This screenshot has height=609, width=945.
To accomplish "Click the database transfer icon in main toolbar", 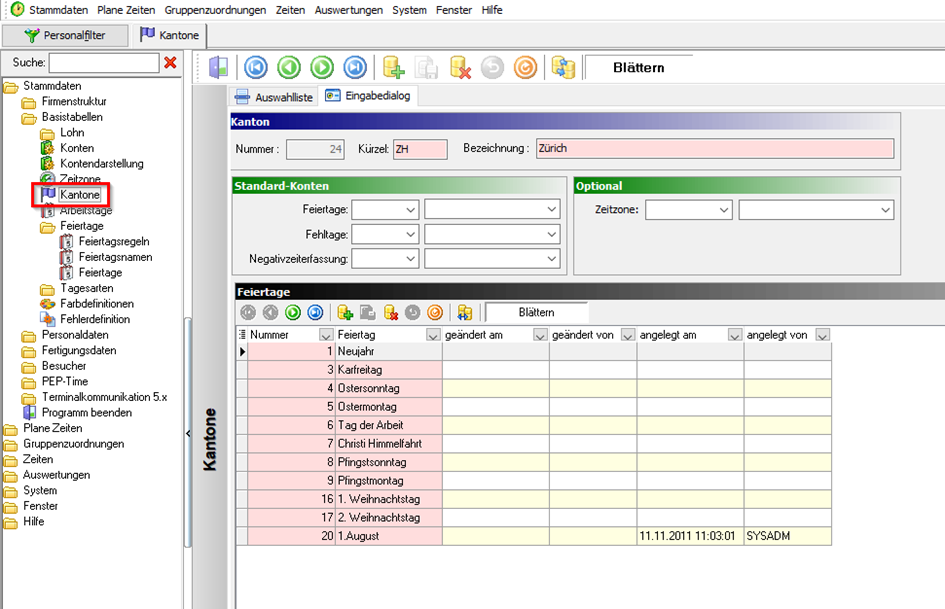I will point(564,68).
